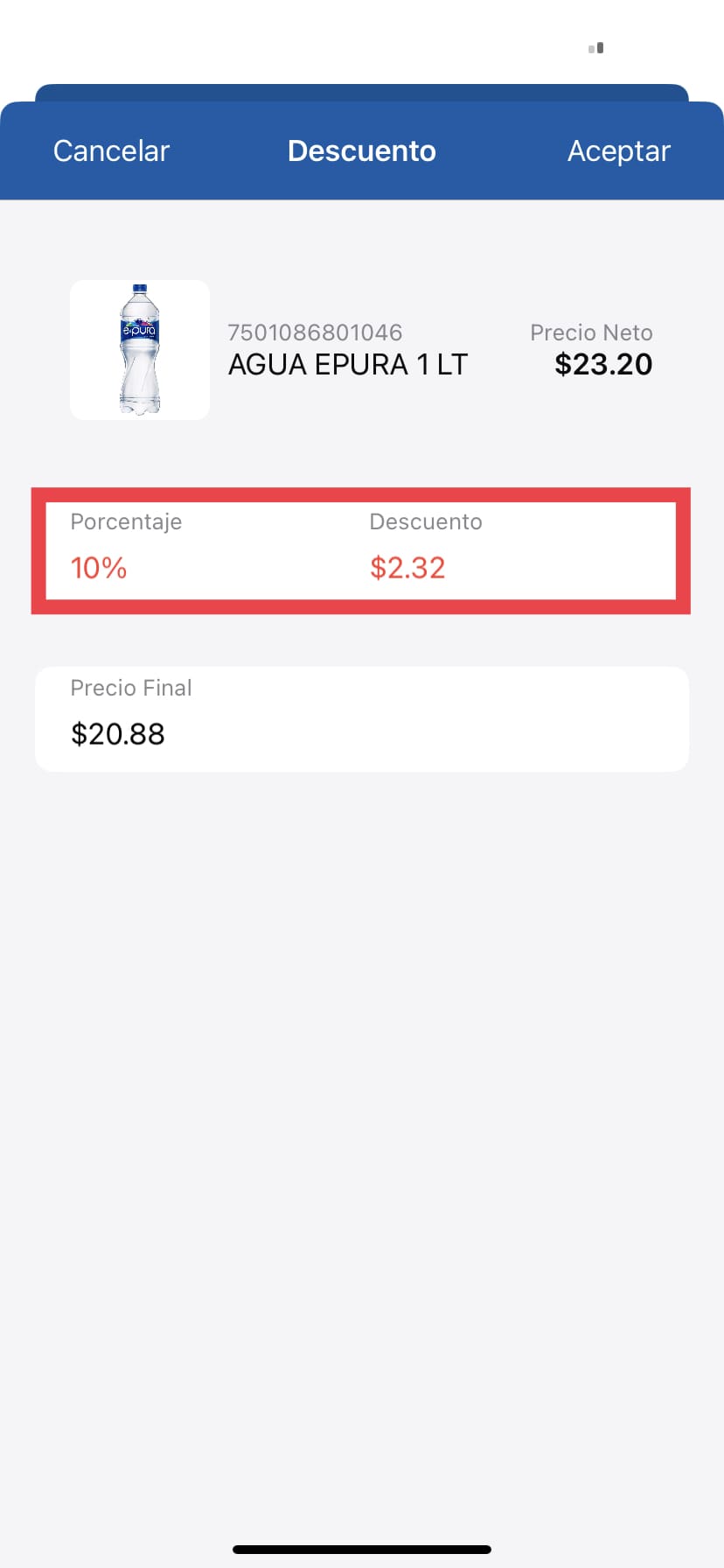Tap the product barcode 7501086801046
Screen dimensions: 724x1568
click(315, 332)
